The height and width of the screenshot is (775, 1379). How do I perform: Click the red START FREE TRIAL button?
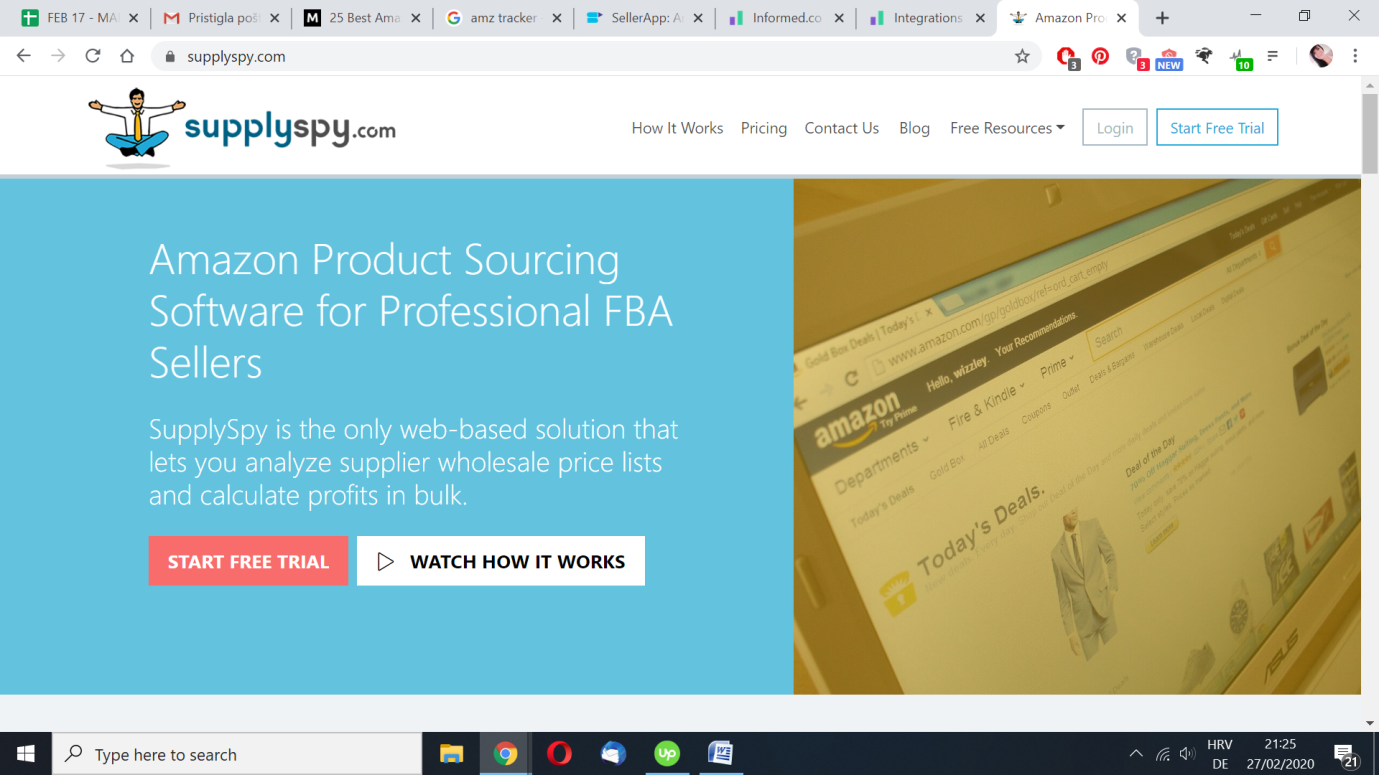[x=248, y=561]
